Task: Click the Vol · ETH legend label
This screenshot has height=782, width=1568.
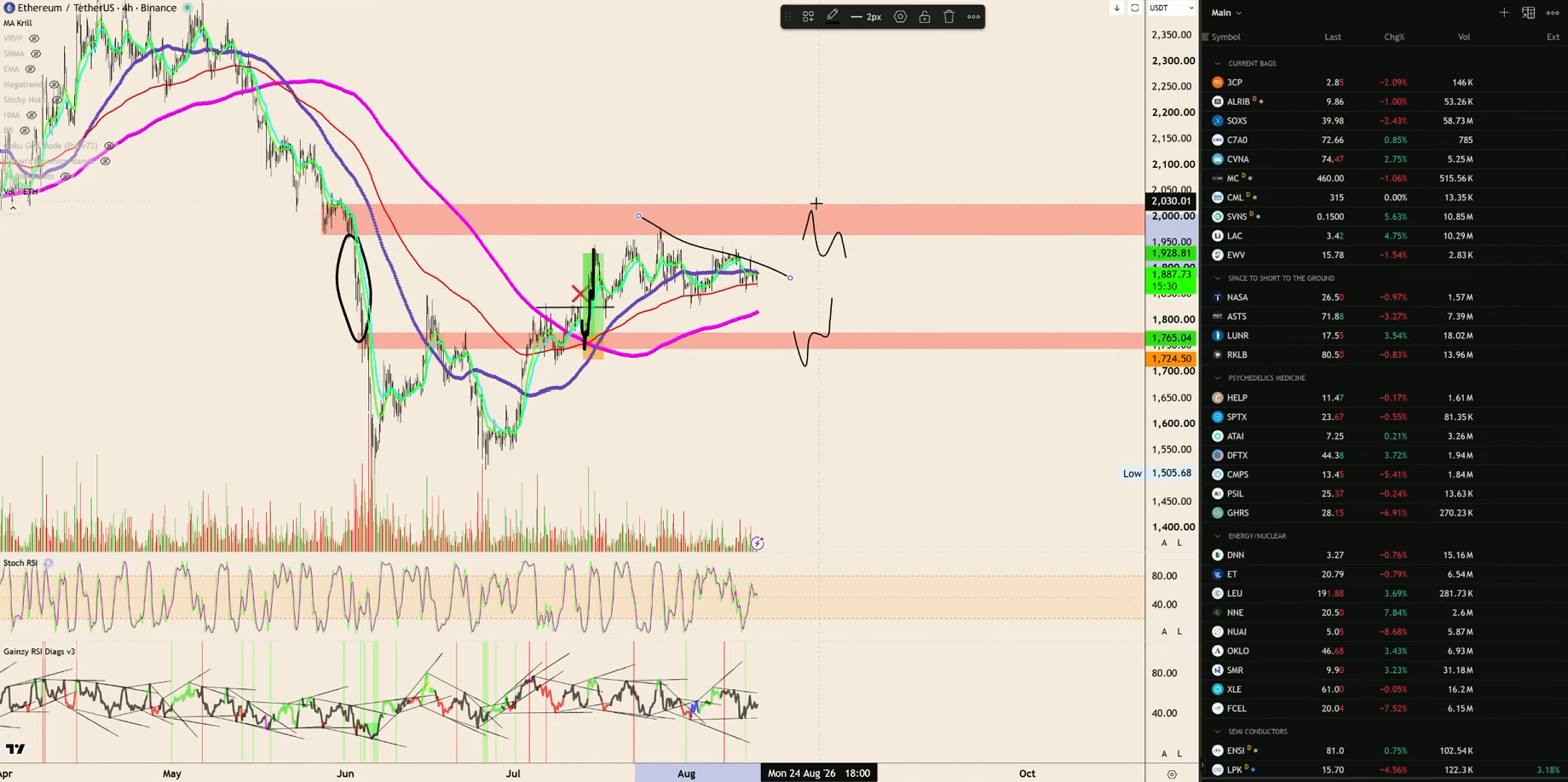Action: pyautogui.click(x=20, y=192)
